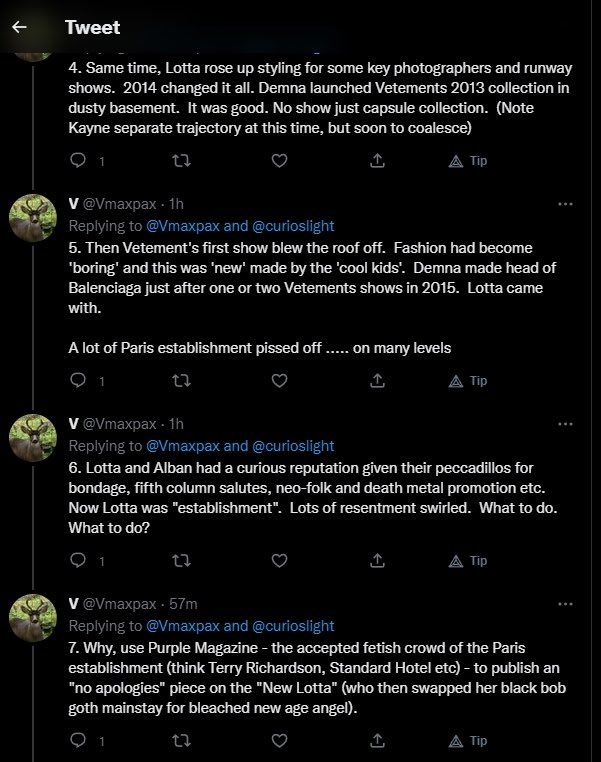Click the back arrow to leave Tweet view
Viewport: 601px width, 762px height.
[19, 28]
